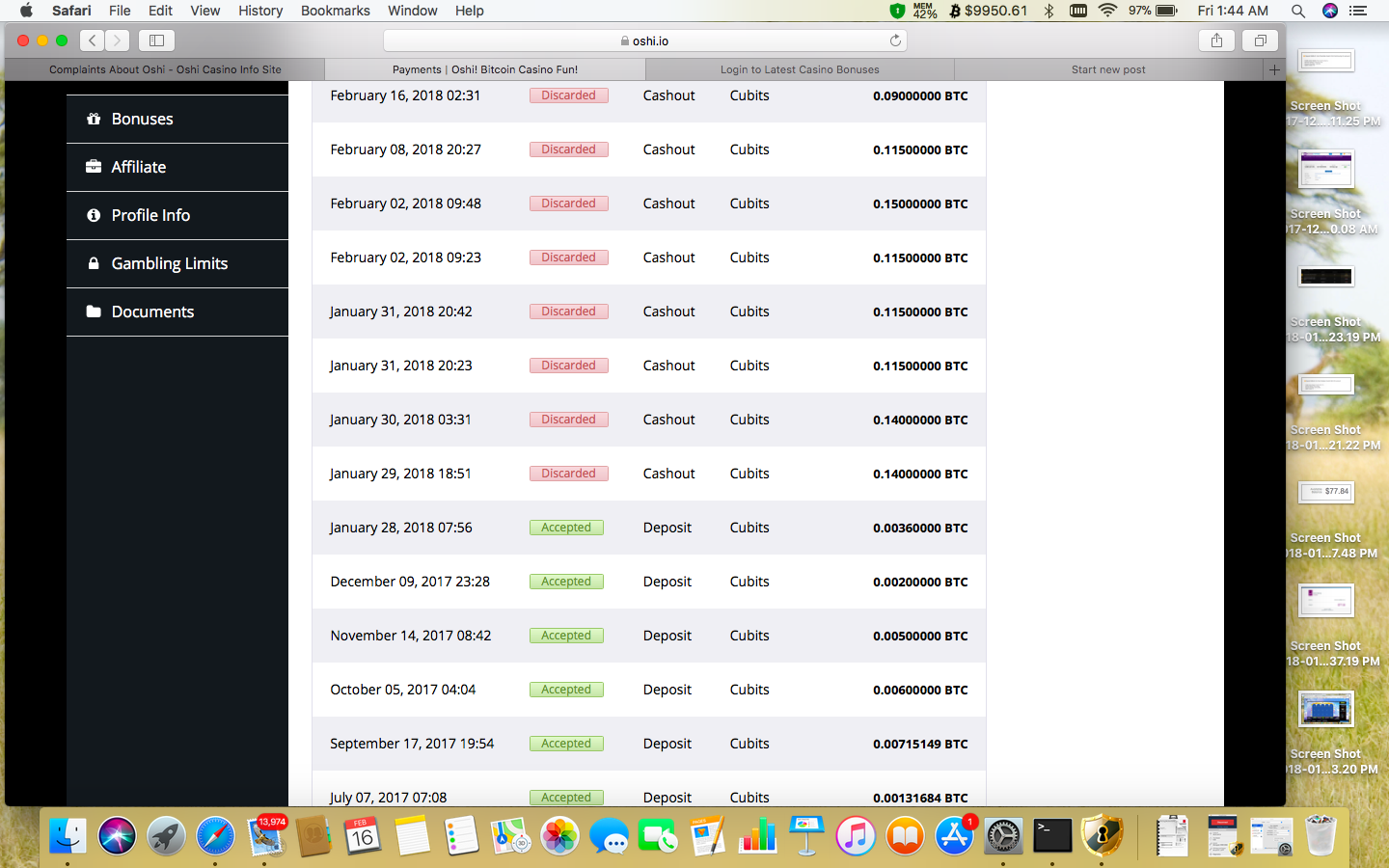Open the Bookmarks menu
Screen dimensions: 1389x868
tap(335, 11)
